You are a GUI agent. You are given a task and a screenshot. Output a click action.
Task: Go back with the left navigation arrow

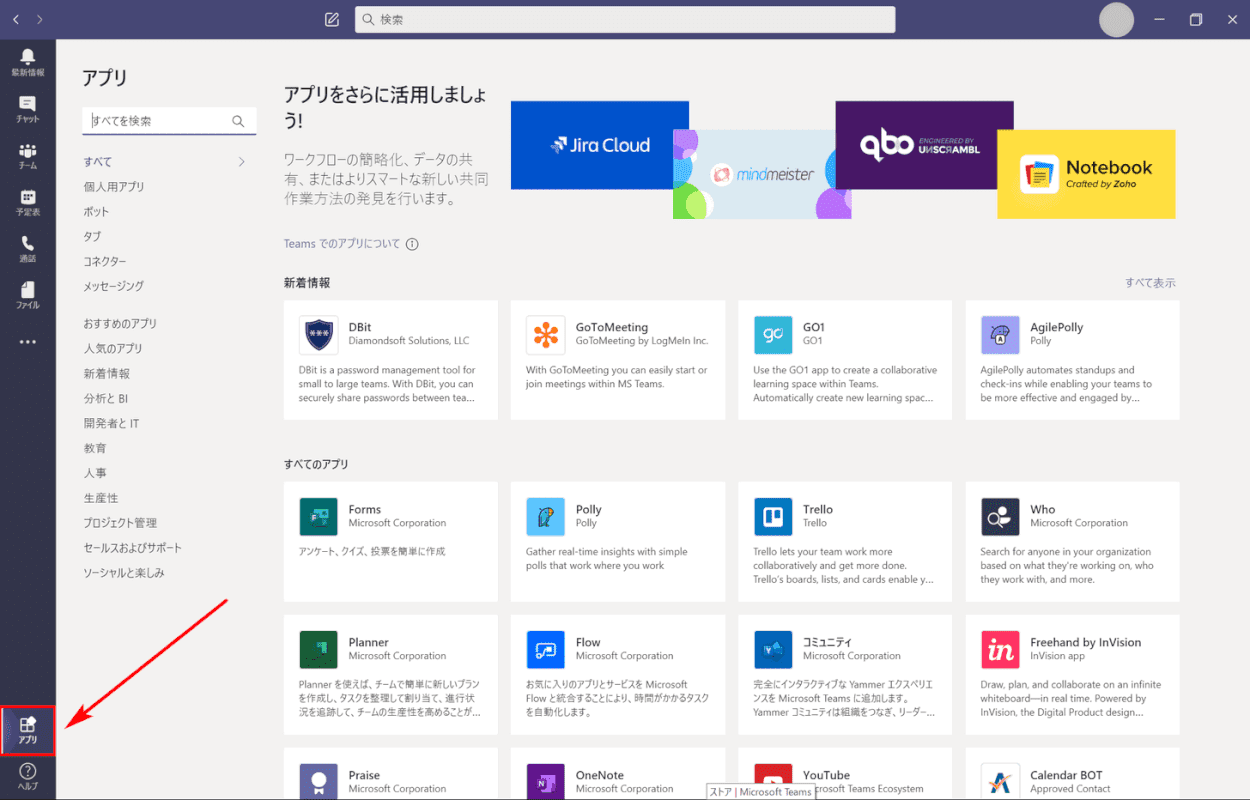tap(15, 19)
